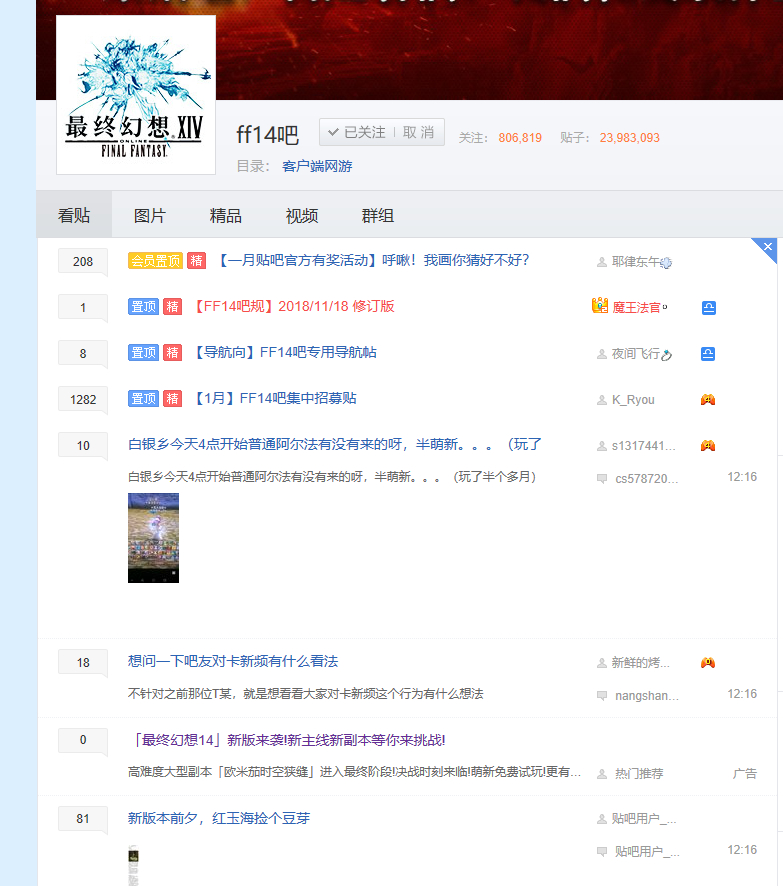The width and height of the screenshot is (783, 886).
Task: Click the ring icon beside 夜间飞行
Action: point(667,355)
